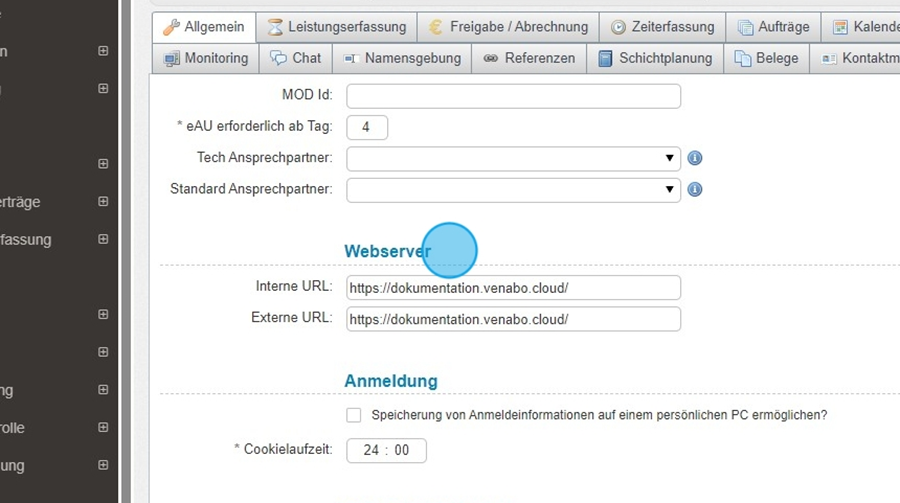Open the Tech Ansprechpartner dropdown

click(513, 158)
